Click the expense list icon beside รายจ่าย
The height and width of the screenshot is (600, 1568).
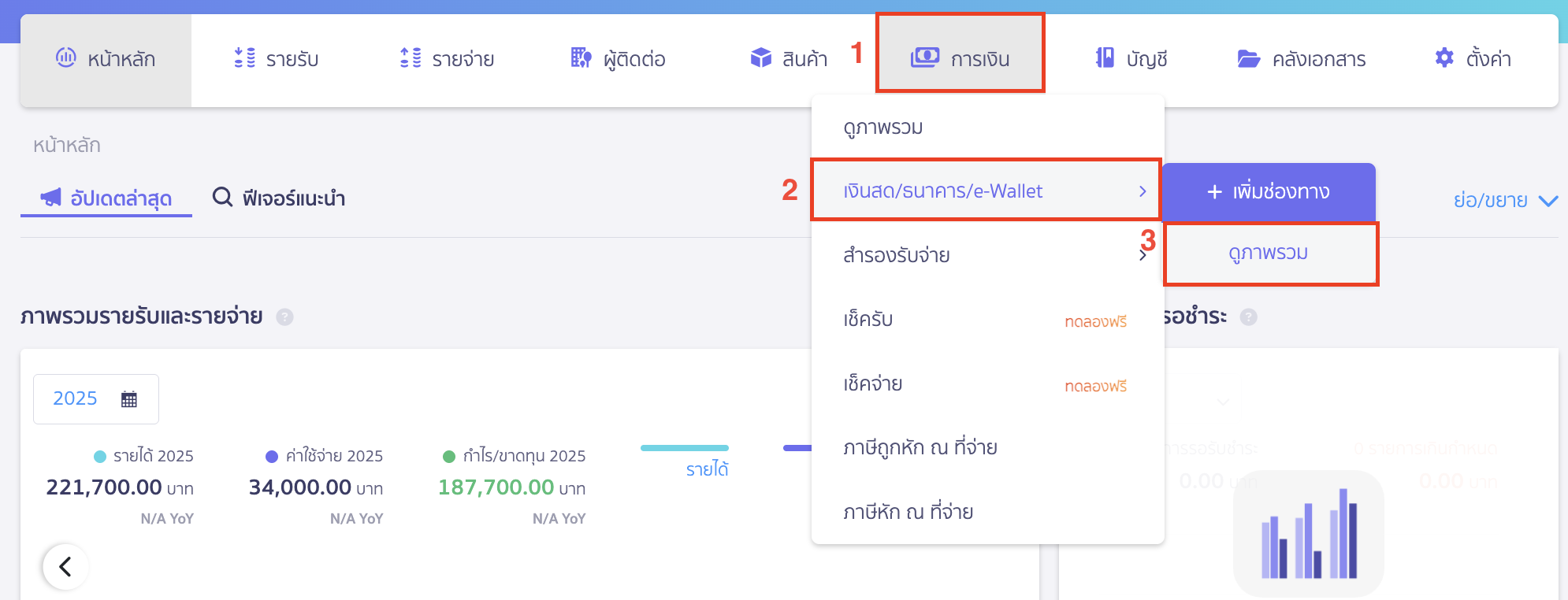point(411,57)
